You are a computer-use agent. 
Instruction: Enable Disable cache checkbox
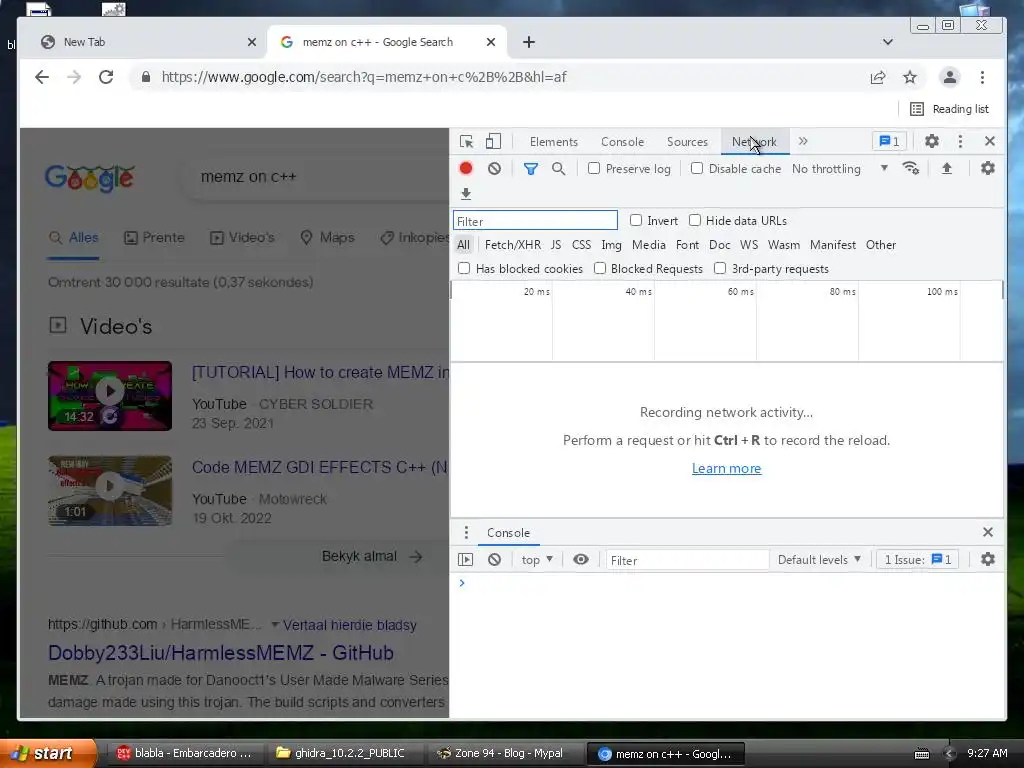[x=697, y=168]
